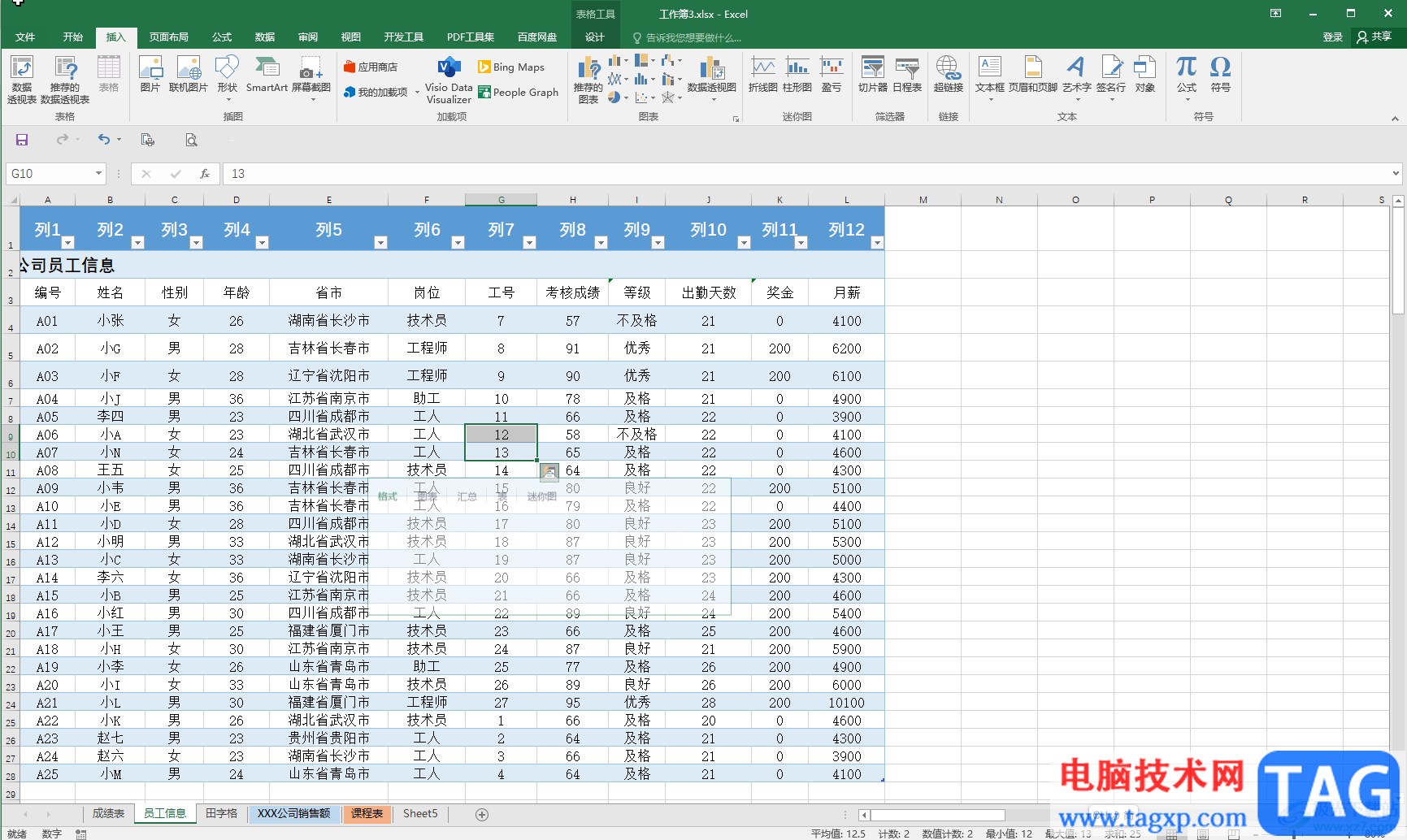
Task: Insert an online picture
Action: [x=189, y=74]
